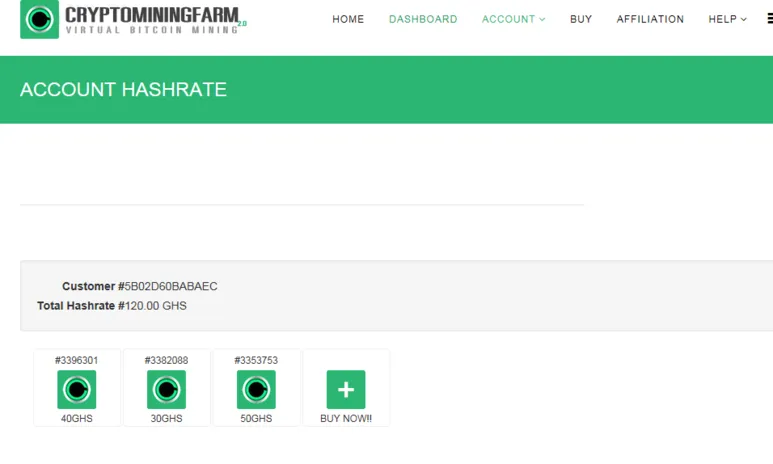Open the Affiliation page
Viewport: 773px width, 464px height.
[x=650, y=19]
